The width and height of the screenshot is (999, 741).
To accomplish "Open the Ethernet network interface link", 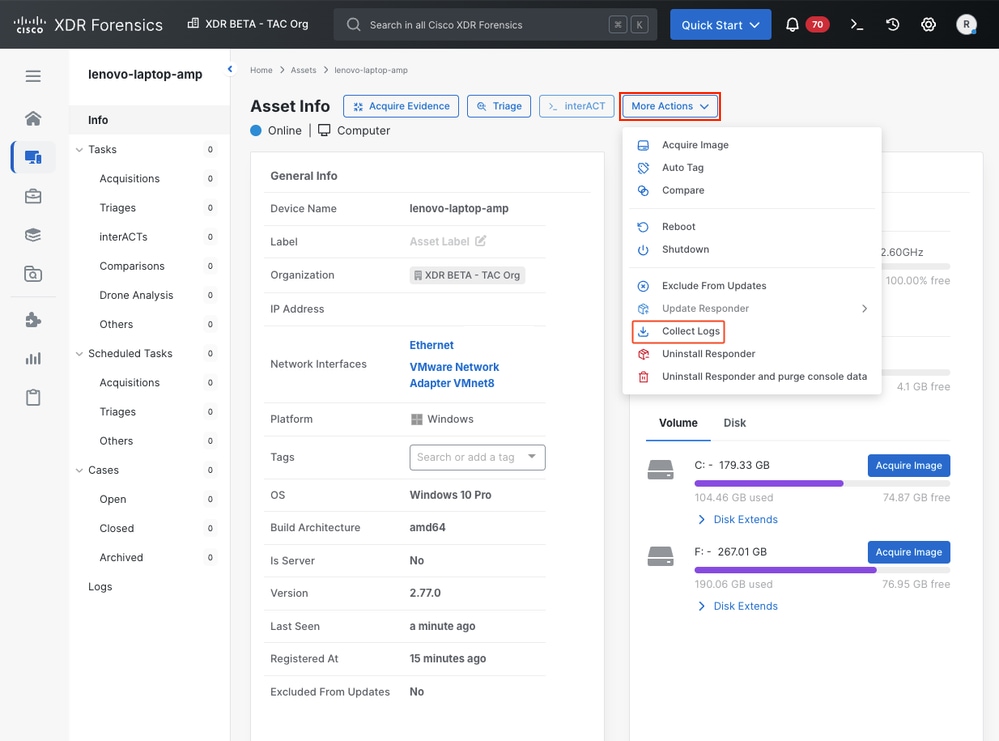I will tap(431, 345).
